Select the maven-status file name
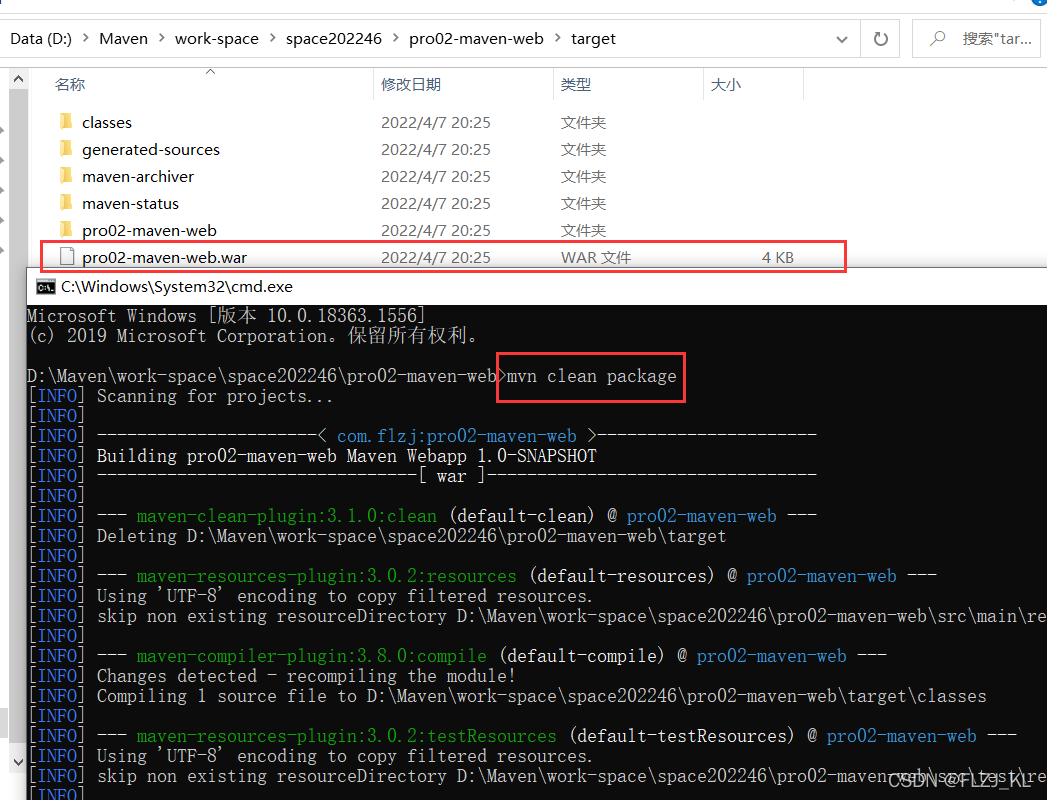The width and height of the screenshot is (1047, 800). coord(130,203)
